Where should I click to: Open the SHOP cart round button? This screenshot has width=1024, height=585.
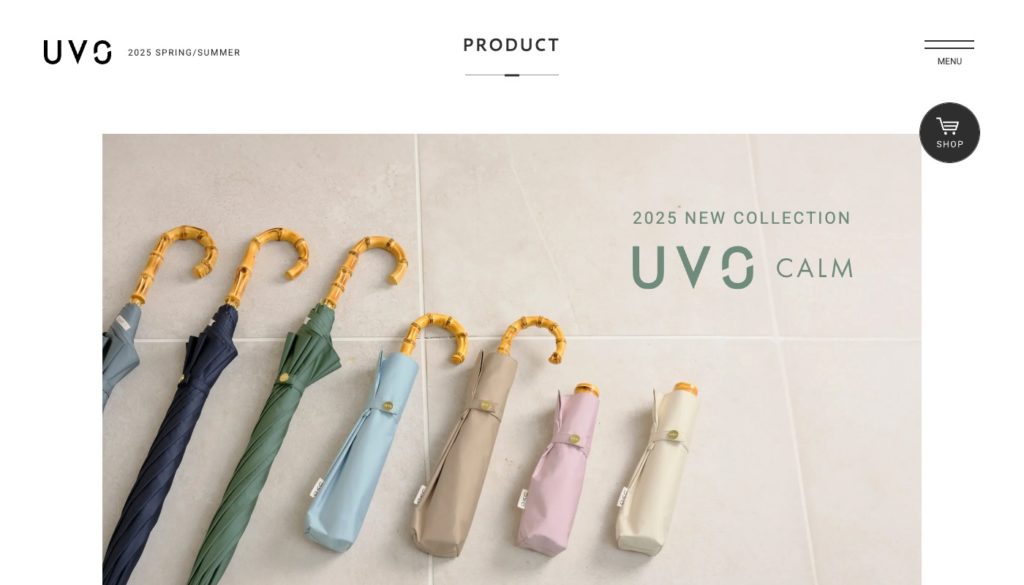tap(950, 133)
